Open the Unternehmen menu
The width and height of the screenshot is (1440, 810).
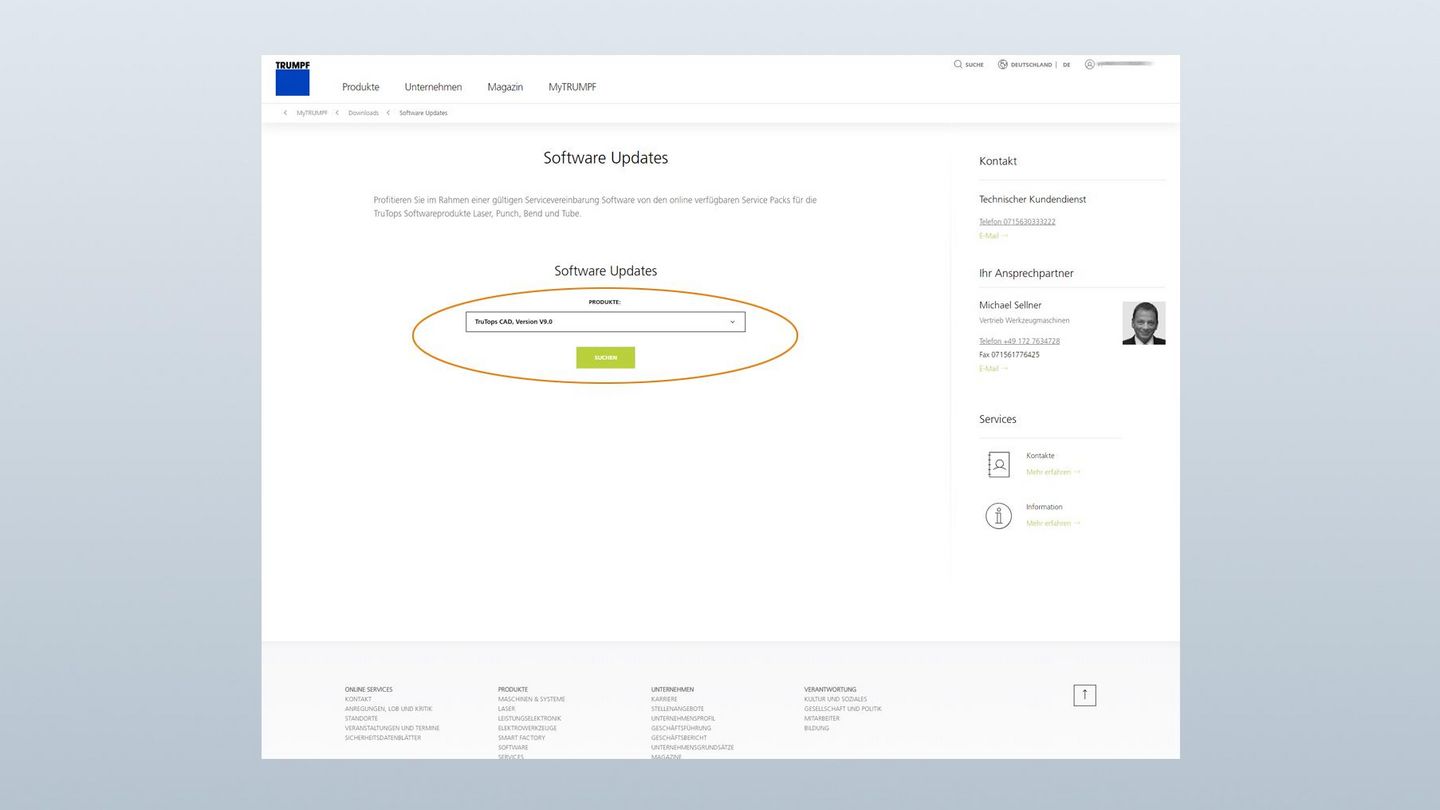(433, 87)
